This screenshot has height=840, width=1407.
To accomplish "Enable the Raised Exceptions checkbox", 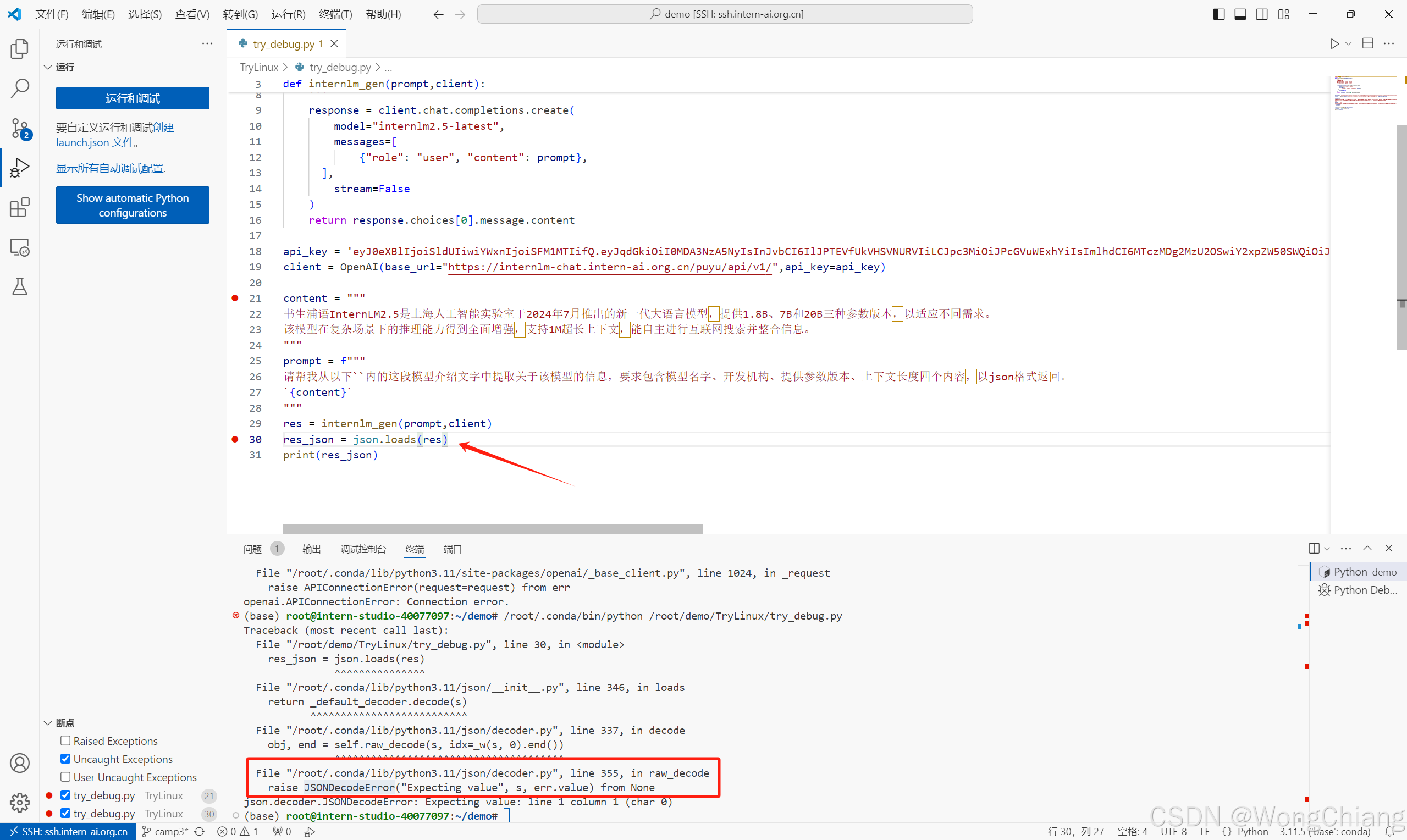I will (65, 740).
